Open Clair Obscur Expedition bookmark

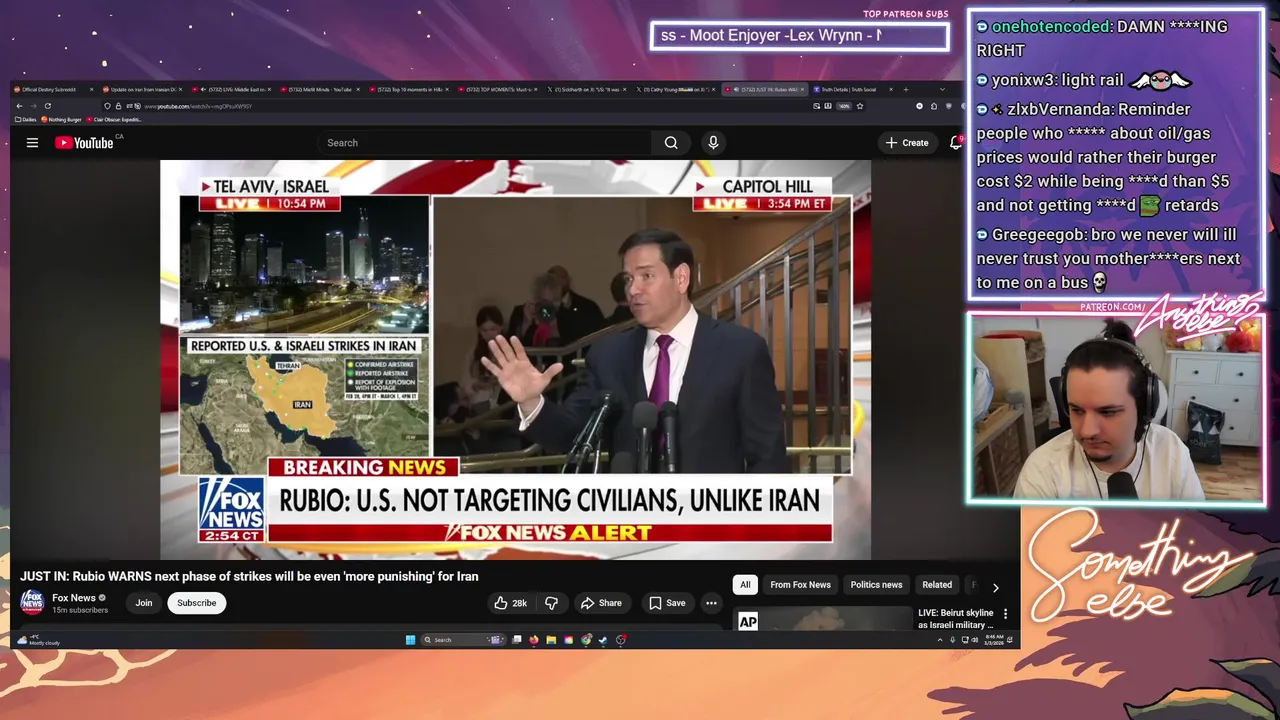(115, 119)
